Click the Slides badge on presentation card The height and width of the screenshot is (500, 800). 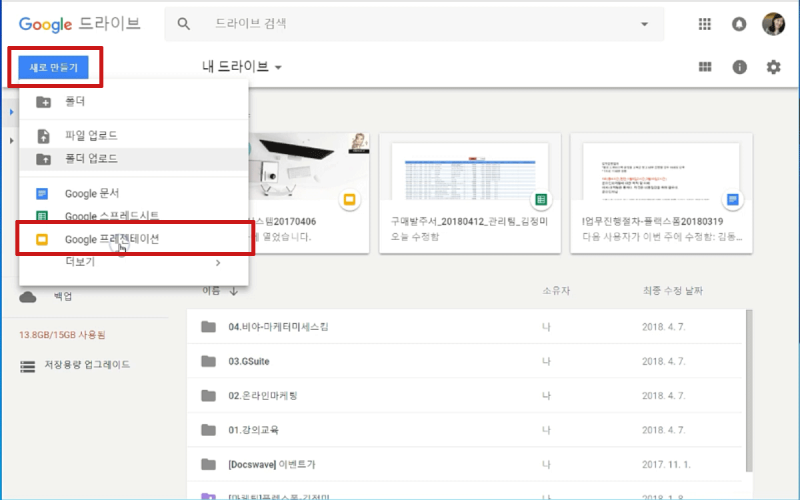[x=349, y=199]
